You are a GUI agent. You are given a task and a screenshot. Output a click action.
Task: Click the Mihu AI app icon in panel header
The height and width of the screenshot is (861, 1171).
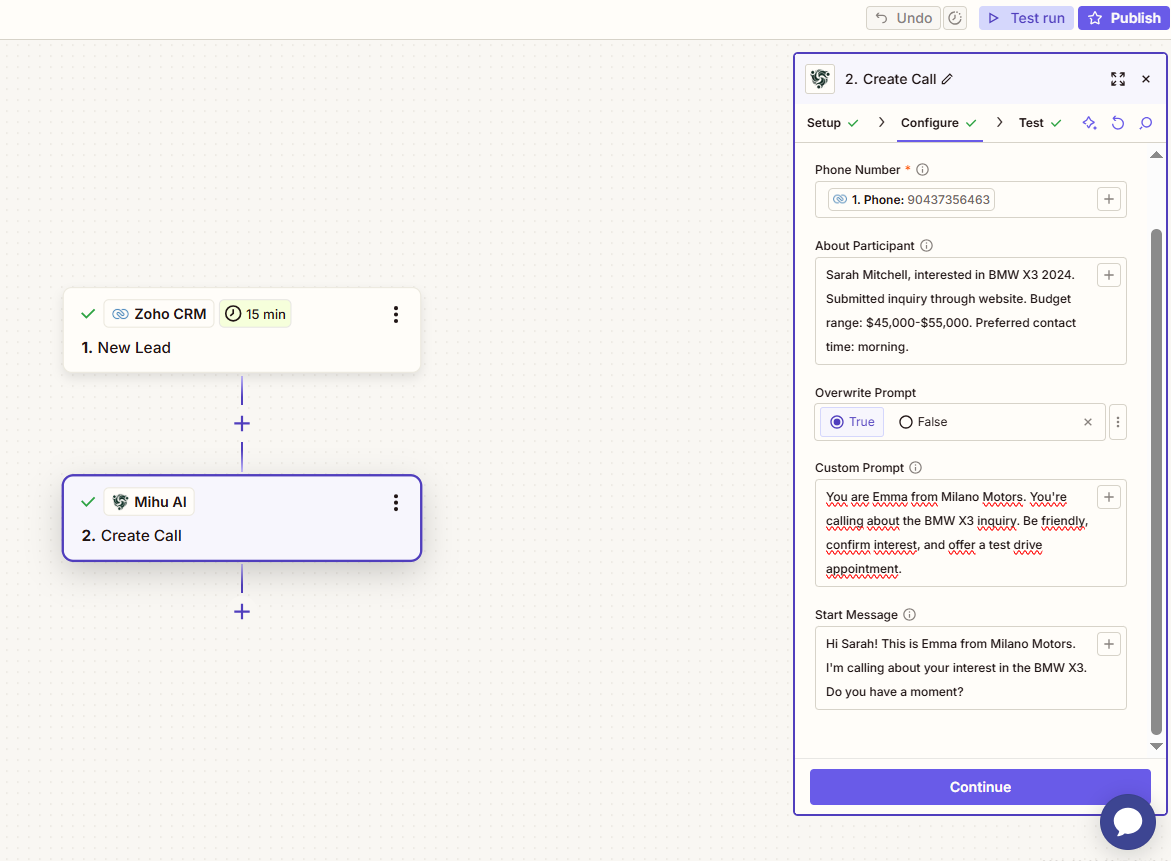(820, 79)
